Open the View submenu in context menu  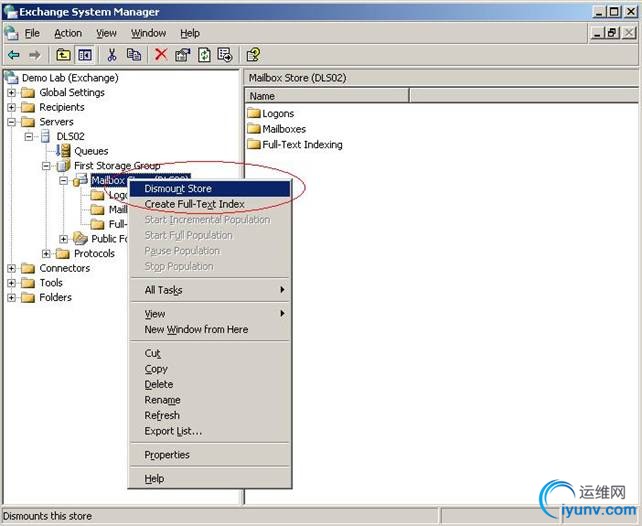coord(210,314)
